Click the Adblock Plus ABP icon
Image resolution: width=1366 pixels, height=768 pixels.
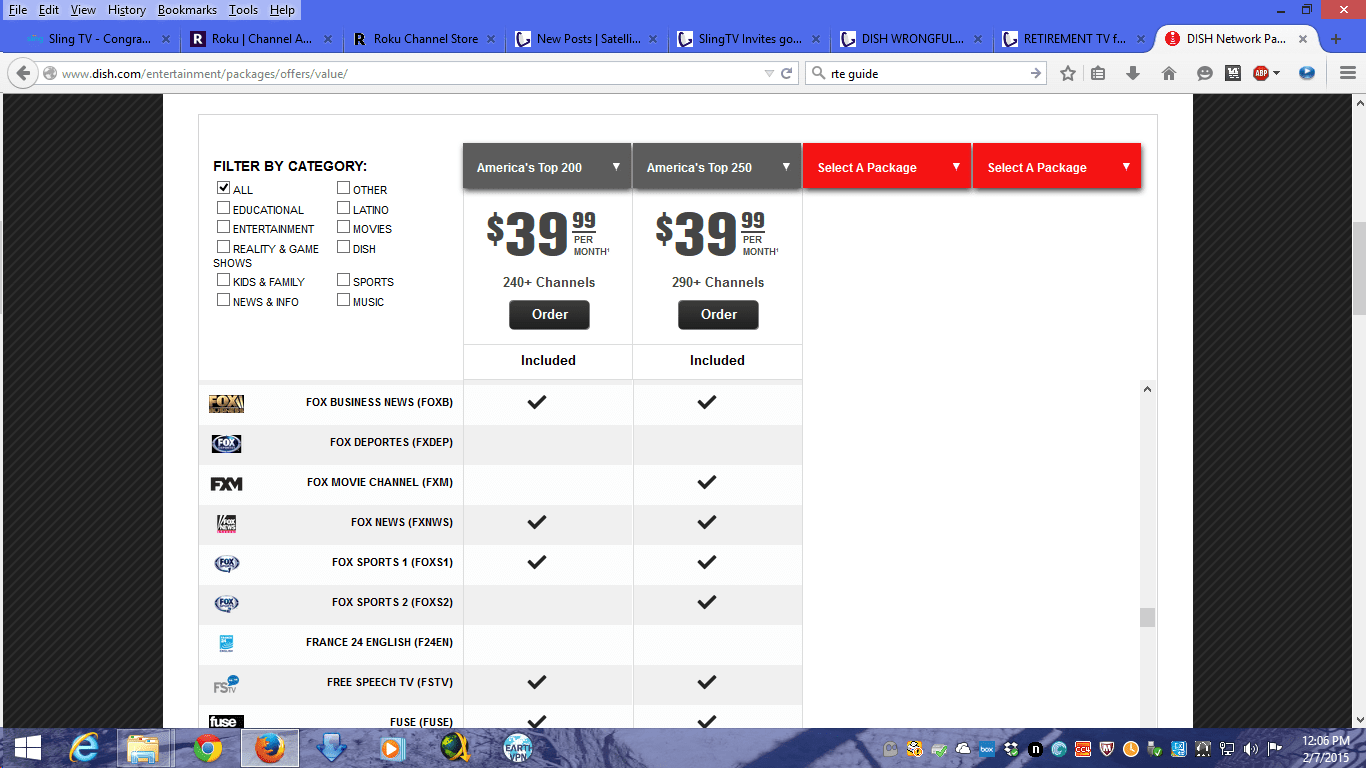coord(1261,73)
